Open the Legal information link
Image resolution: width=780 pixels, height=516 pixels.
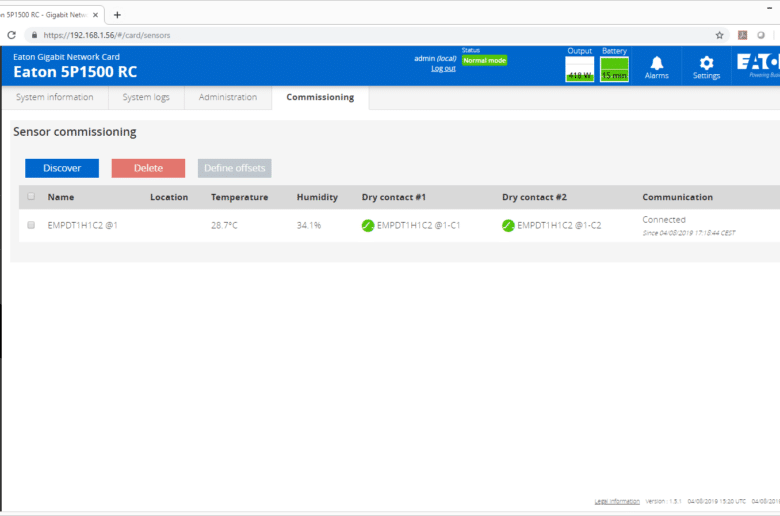pyautogui.click(x=617, y=501)
